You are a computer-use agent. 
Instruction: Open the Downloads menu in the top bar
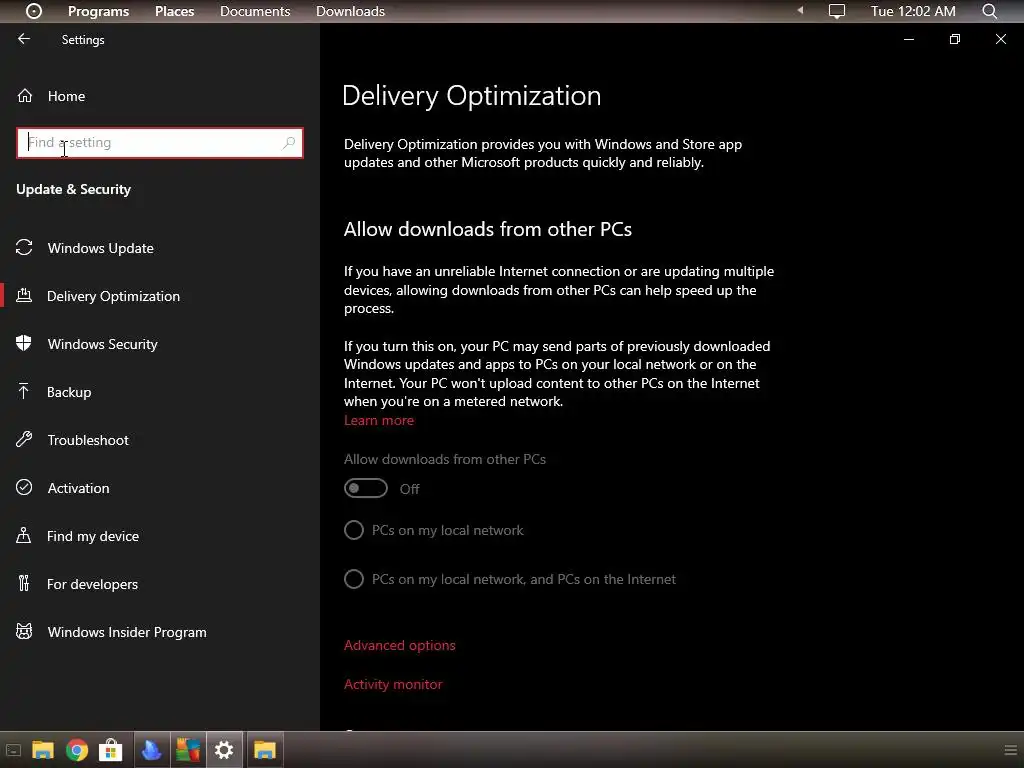tap(350, 11)
